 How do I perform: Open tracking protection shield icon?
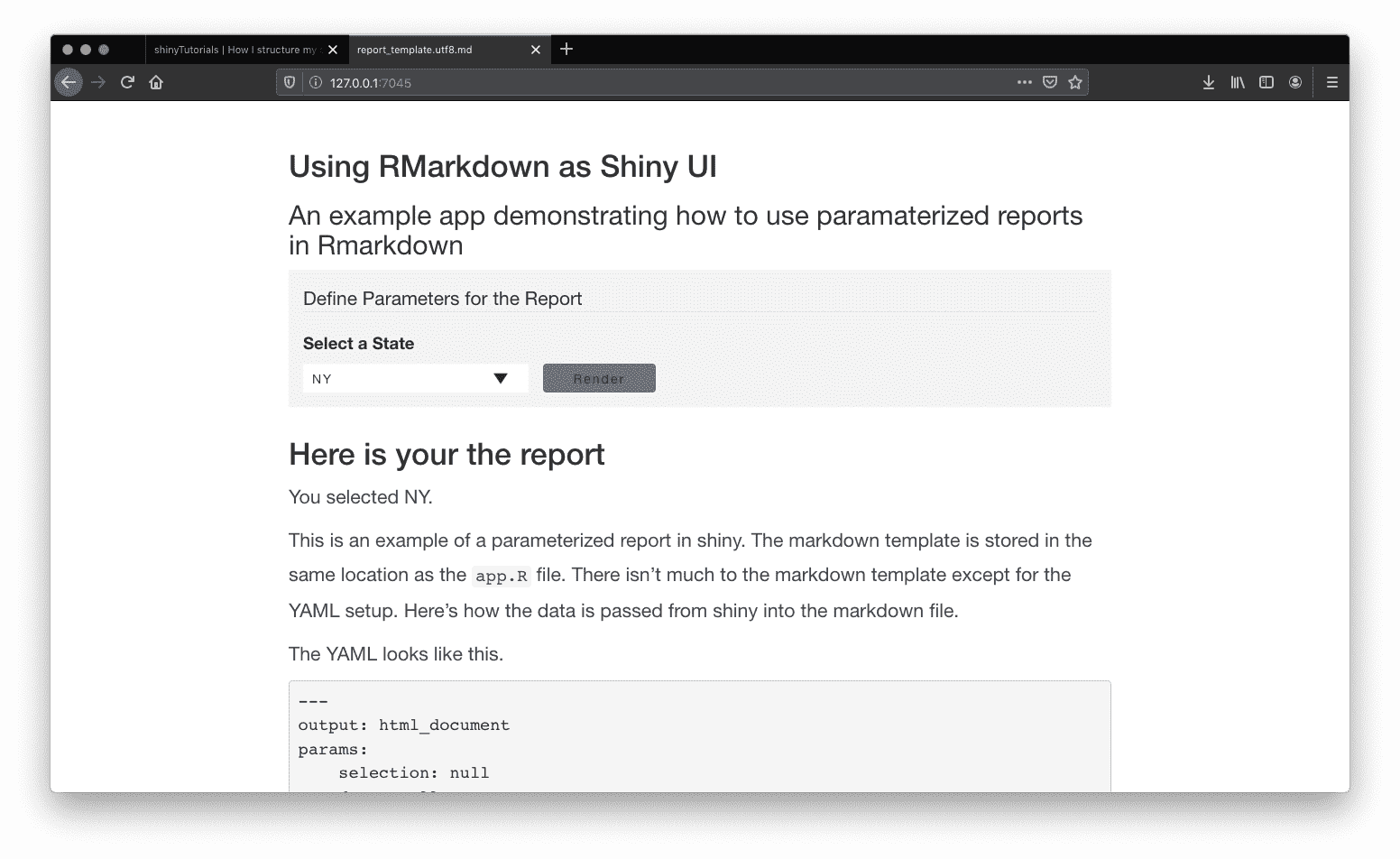click(290, 82)
